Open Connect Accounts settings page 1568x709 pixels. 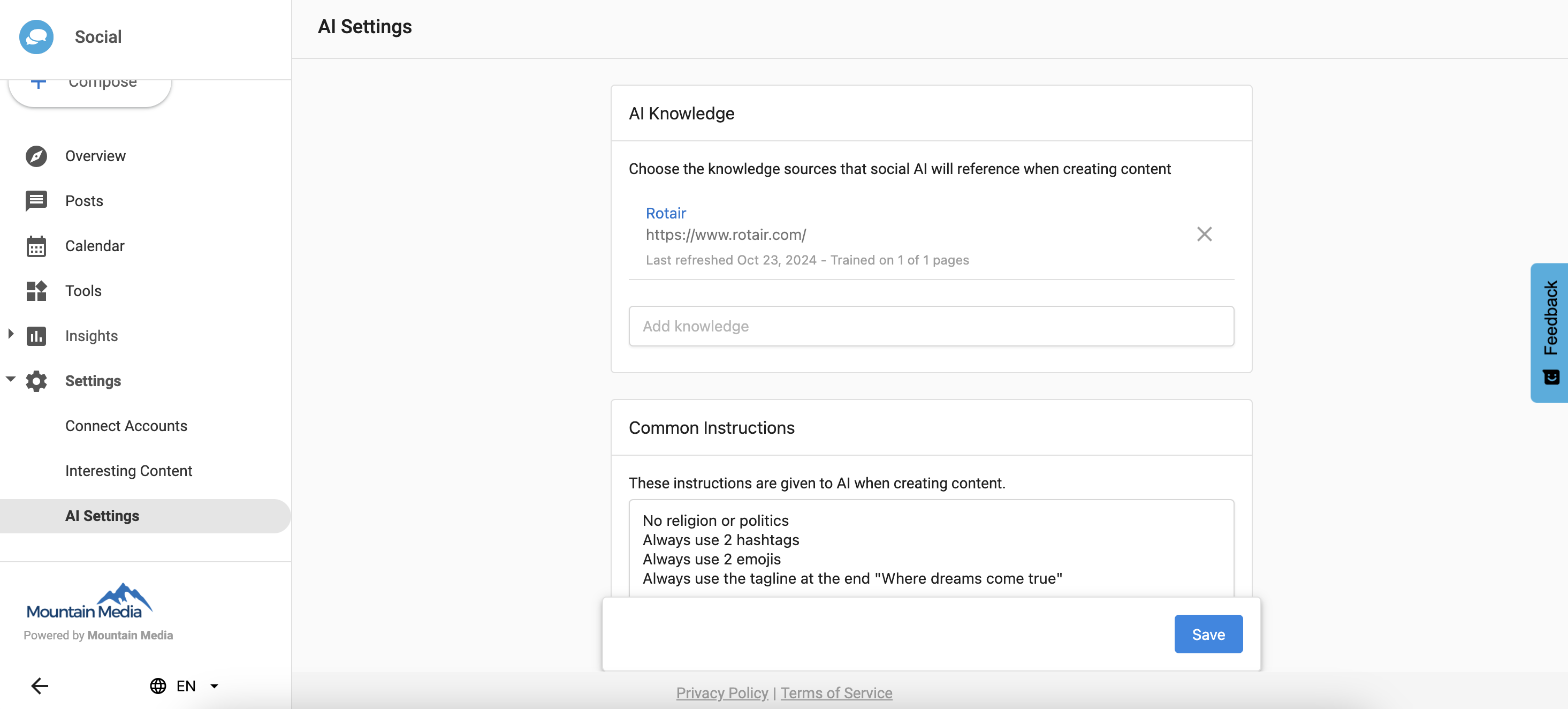[126, 426]
